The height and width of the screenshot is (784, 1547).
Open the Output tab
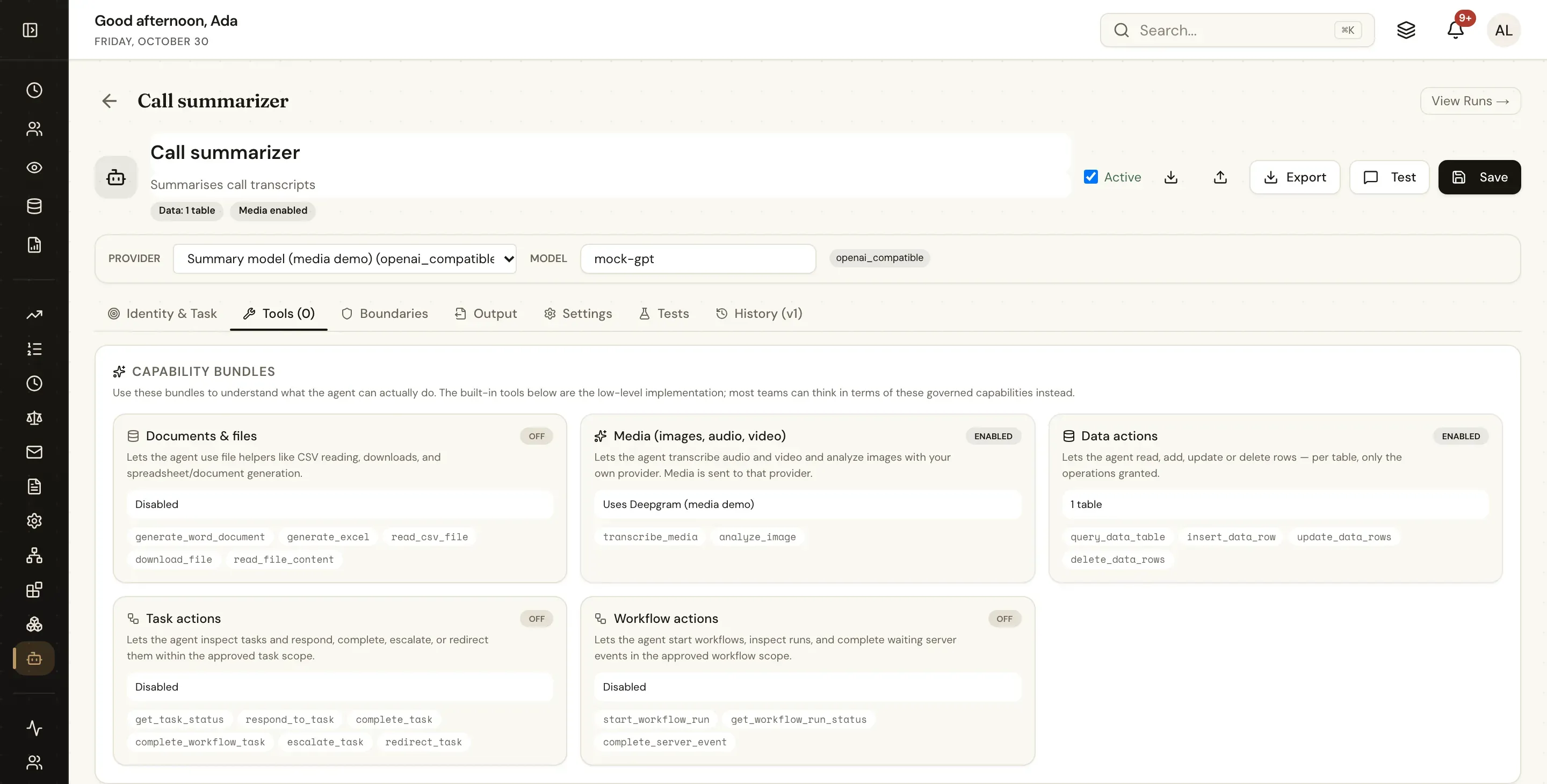[486, 314]
